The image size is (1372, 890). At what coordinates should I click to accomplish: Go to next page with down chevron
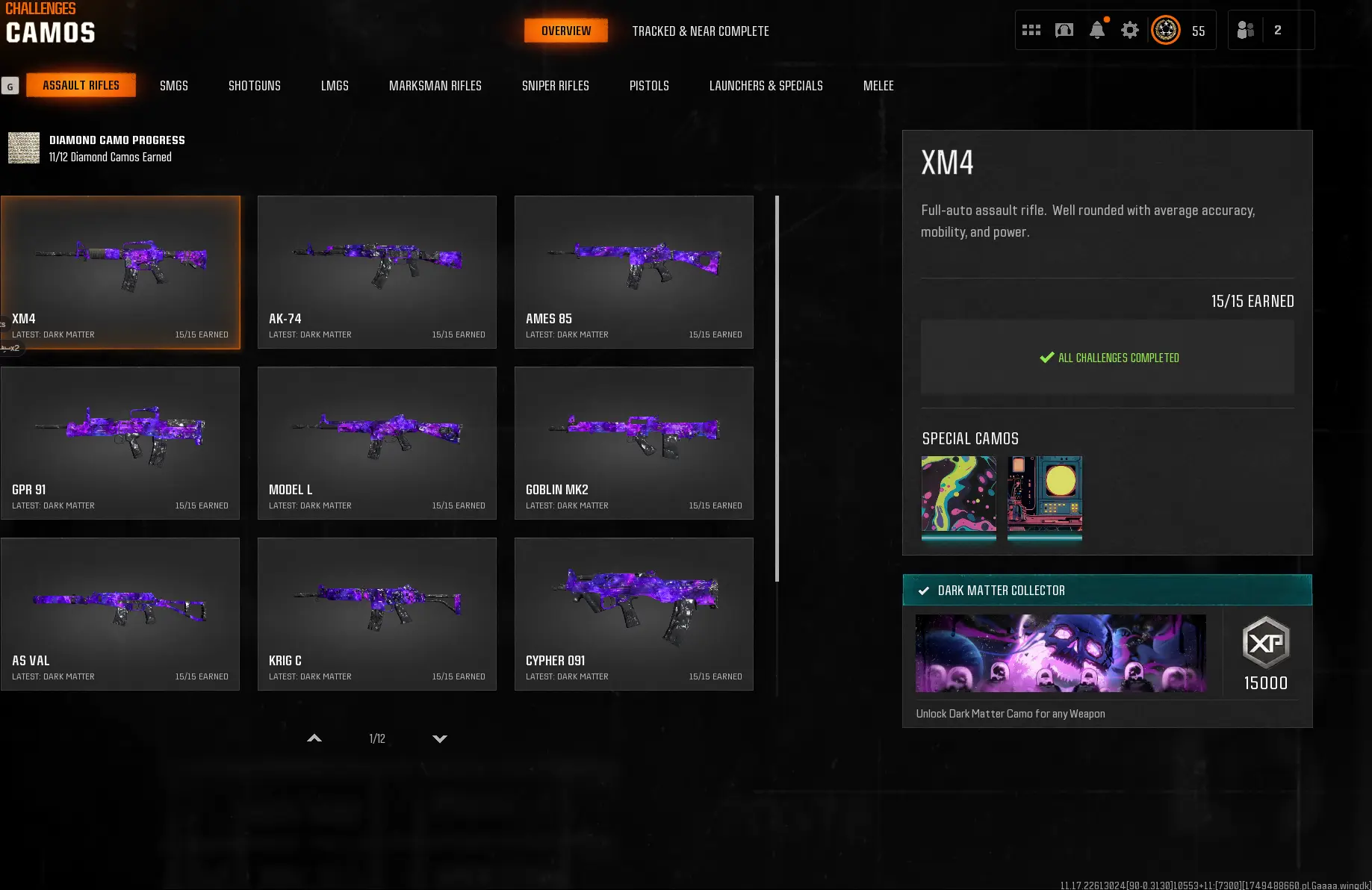pyautogui.click(x=440, y=738)
